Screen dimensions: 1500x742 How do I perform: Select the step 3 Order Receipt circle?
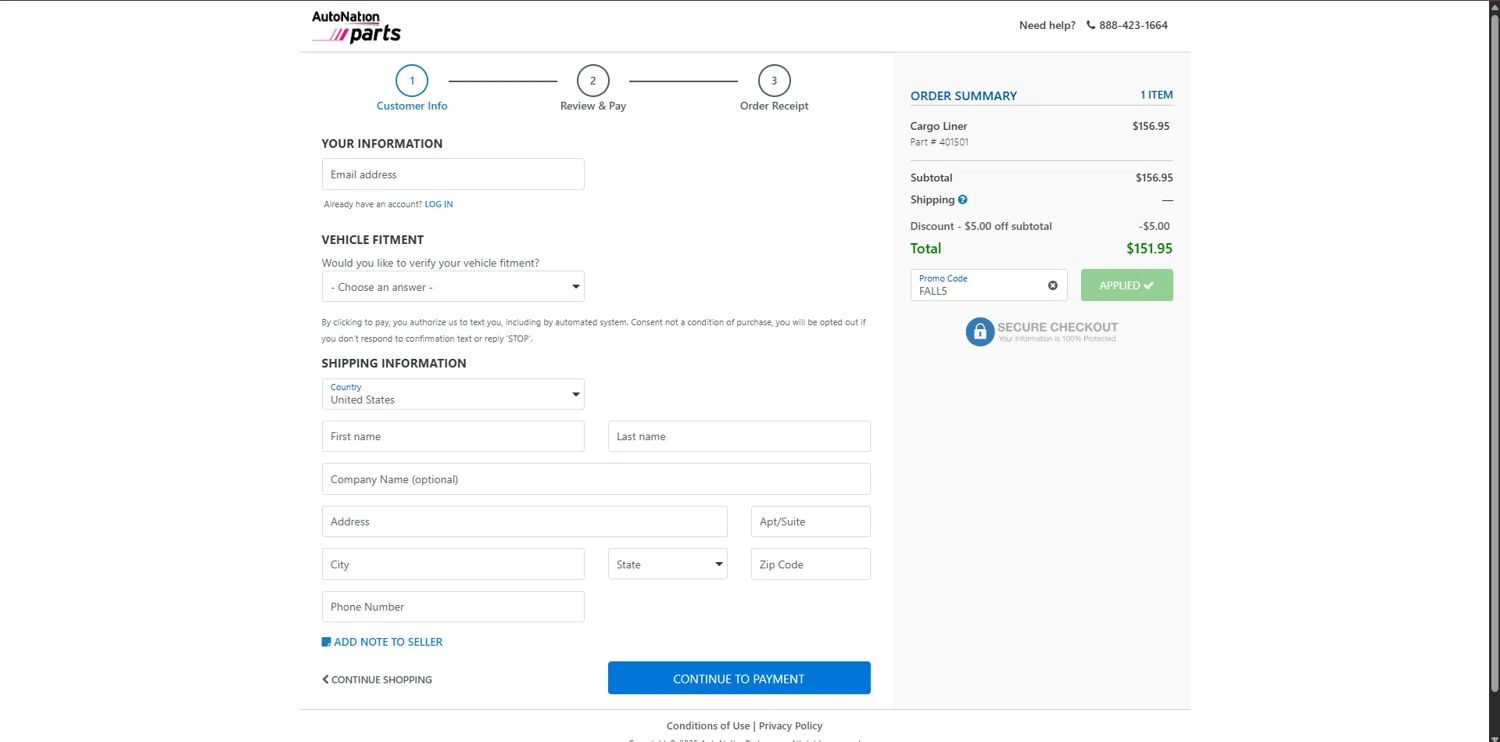(x=774, y=81)
